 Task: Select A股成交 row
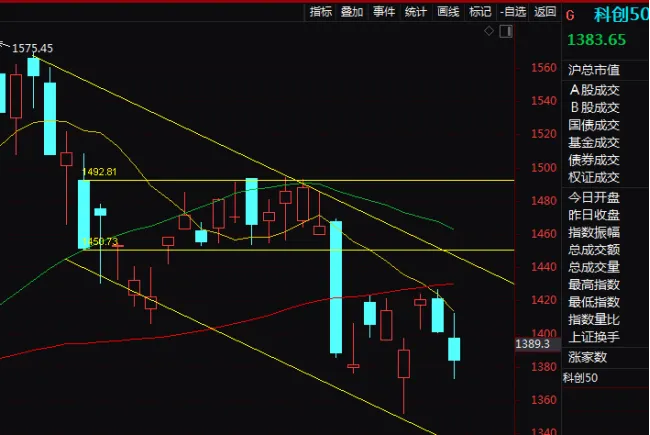coord(594,90)
